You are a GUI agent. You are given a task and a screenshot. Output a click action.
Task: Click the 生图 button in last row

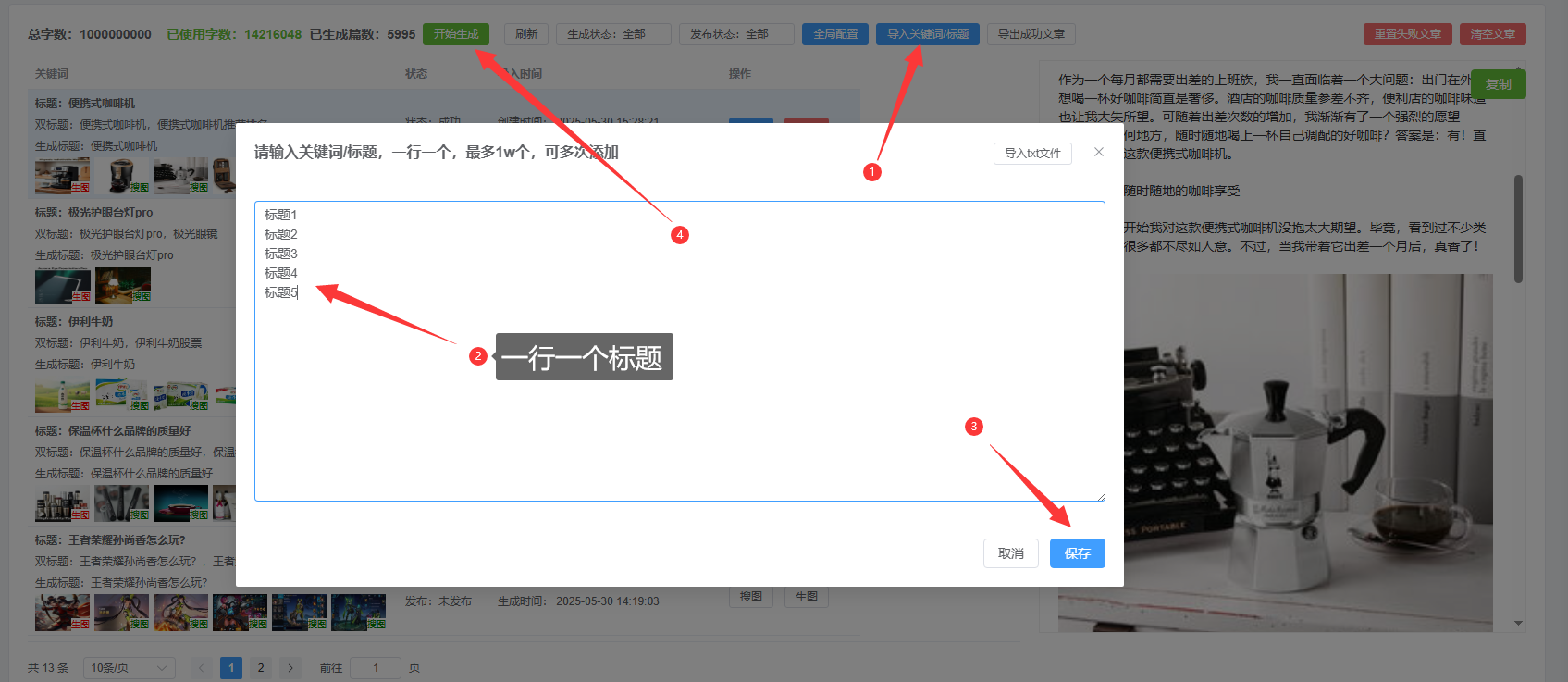tap(807, 597)
